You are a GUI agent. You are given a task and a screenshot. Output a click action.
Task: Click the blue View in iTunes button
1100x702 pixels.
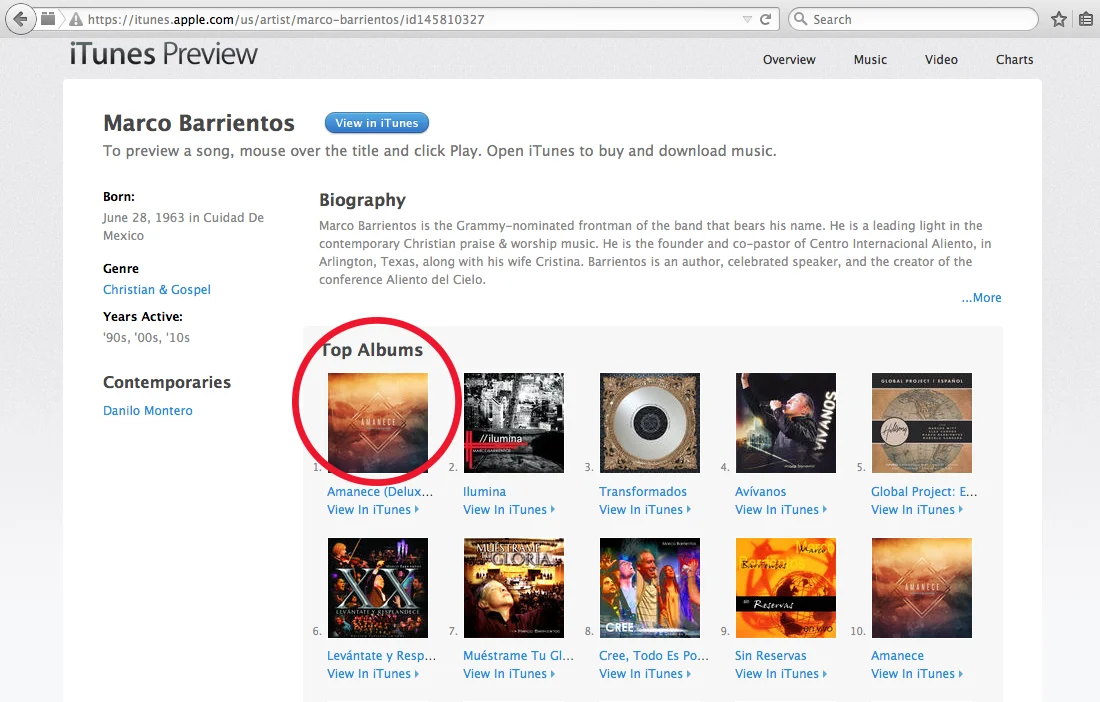click(x=377, y=123)
